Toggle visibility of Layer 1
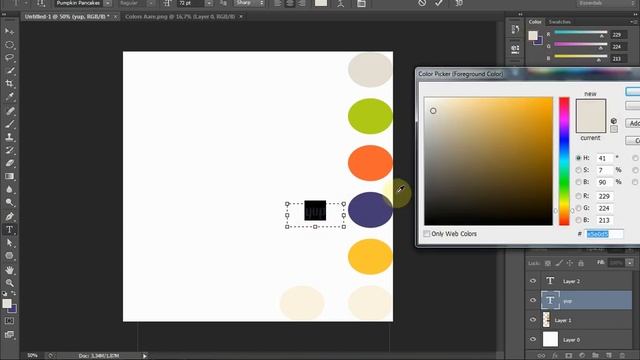The image size is (640, 360). coord(533,320)
